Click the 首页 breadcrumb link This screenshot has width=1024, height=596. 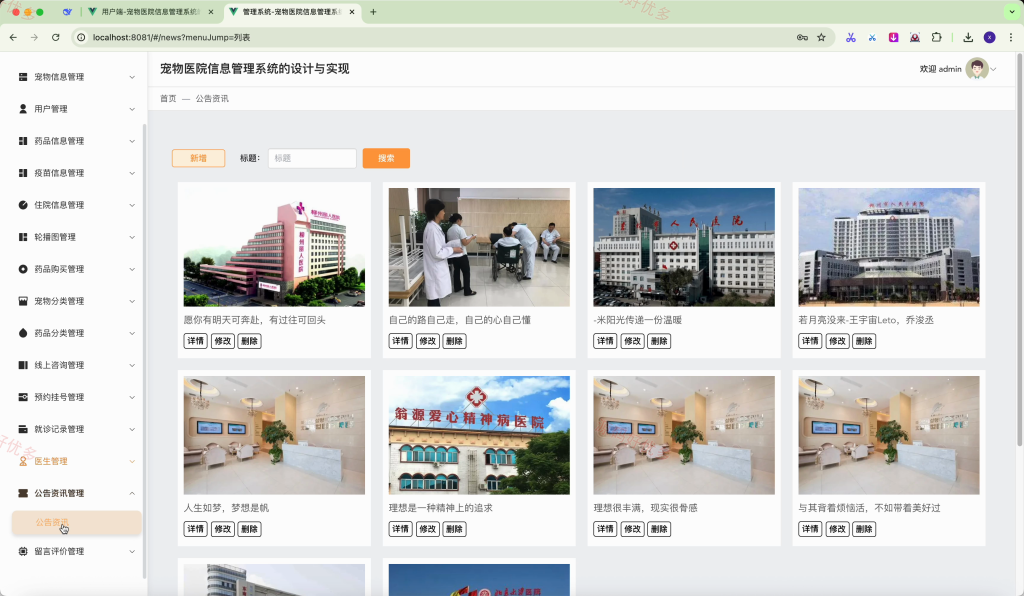168,99
